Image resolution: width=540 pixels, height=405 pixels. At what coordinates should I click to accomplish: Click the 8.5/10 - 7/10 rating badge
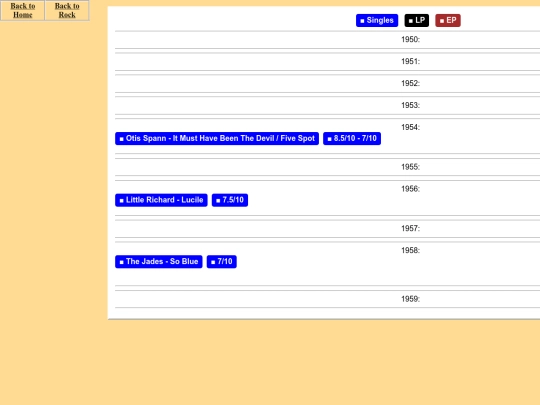pos(352,138)
